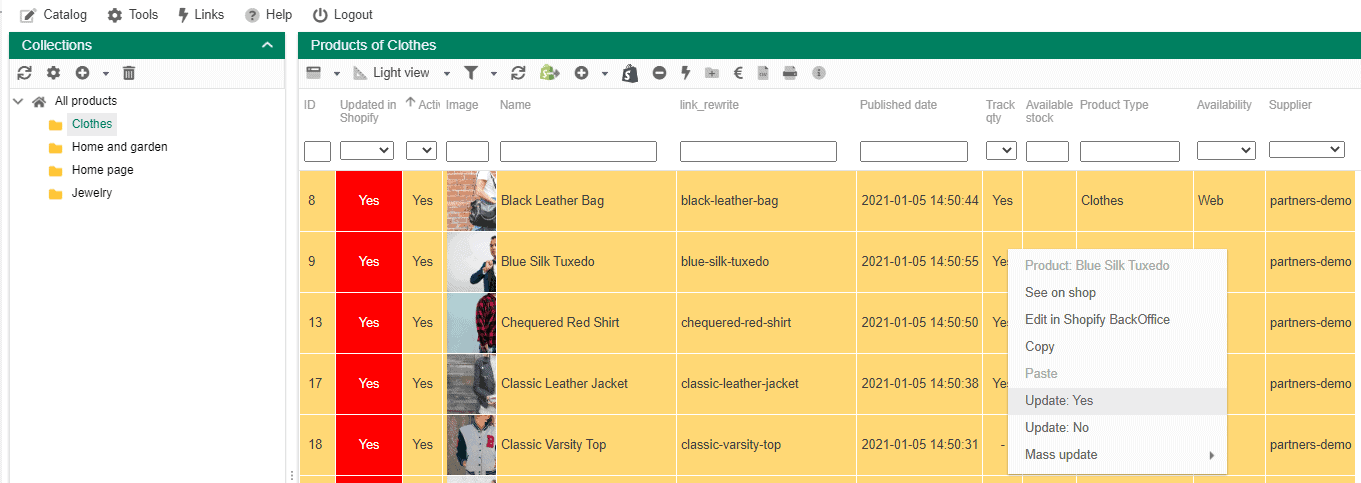Click the Name filter input field
Screen dimensions: 1361x483
(578, 151)
